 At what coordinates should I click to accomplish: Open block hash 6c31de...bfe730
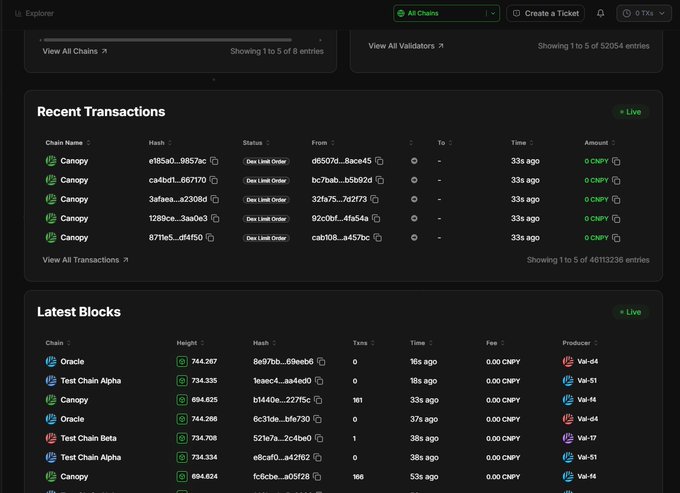pyautogui.click(x=281, y=419)
